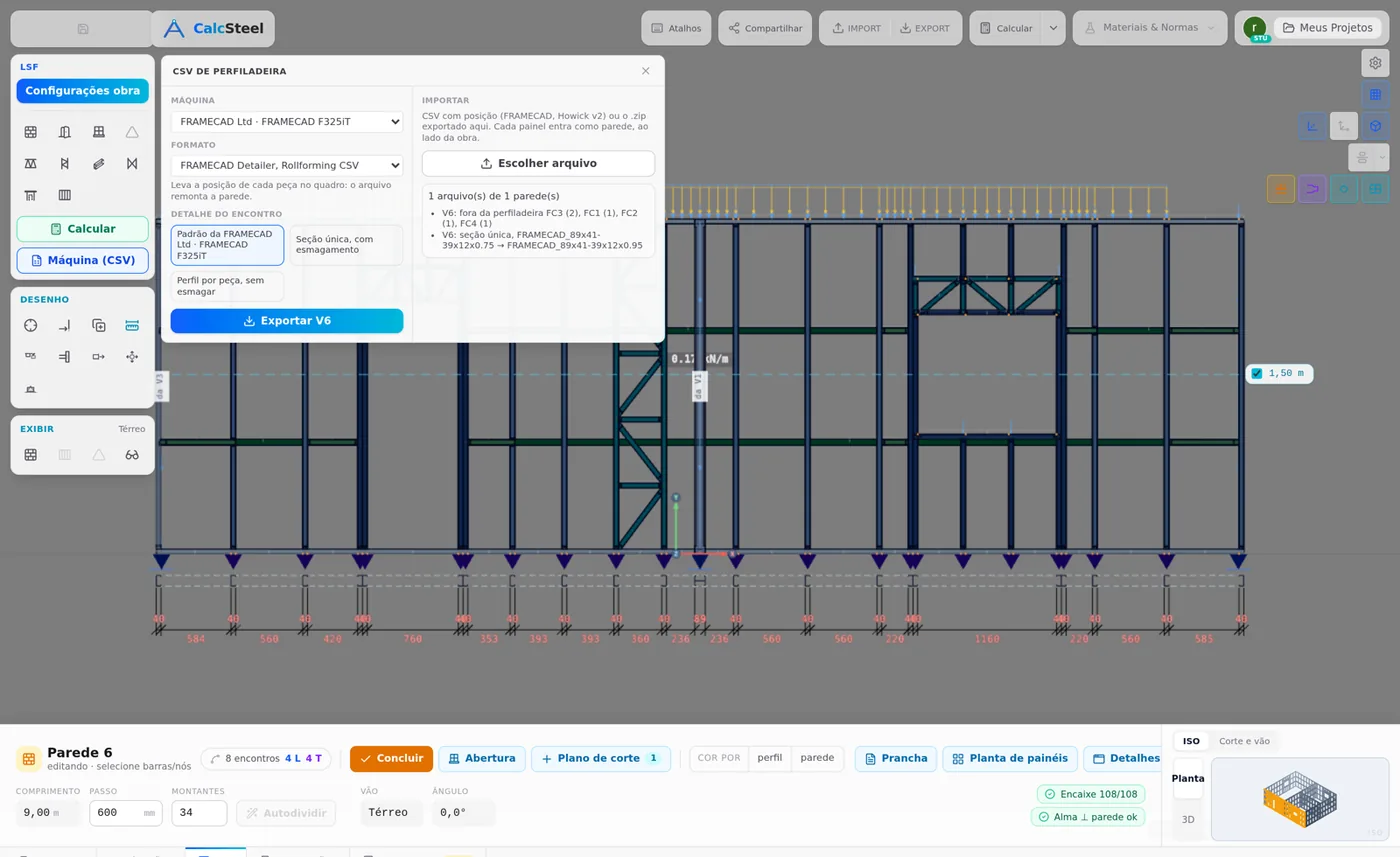Select the window opening tool in LSF panel
1400x857 pixels.
pyautogui.click(x=98, y=132)
